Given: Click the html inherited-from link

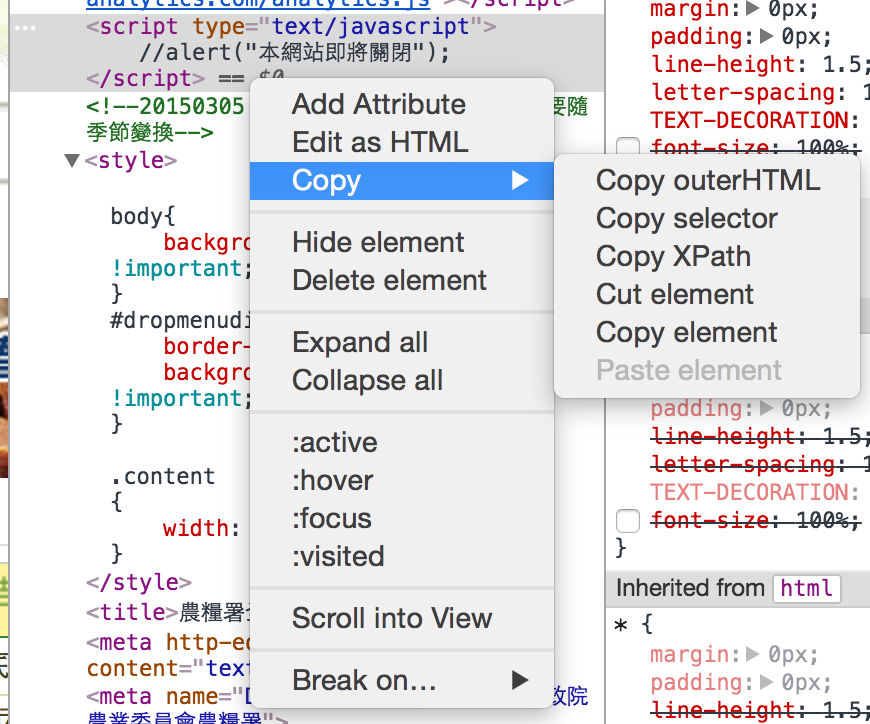Looking at the screenshot, I should [807, 588].
